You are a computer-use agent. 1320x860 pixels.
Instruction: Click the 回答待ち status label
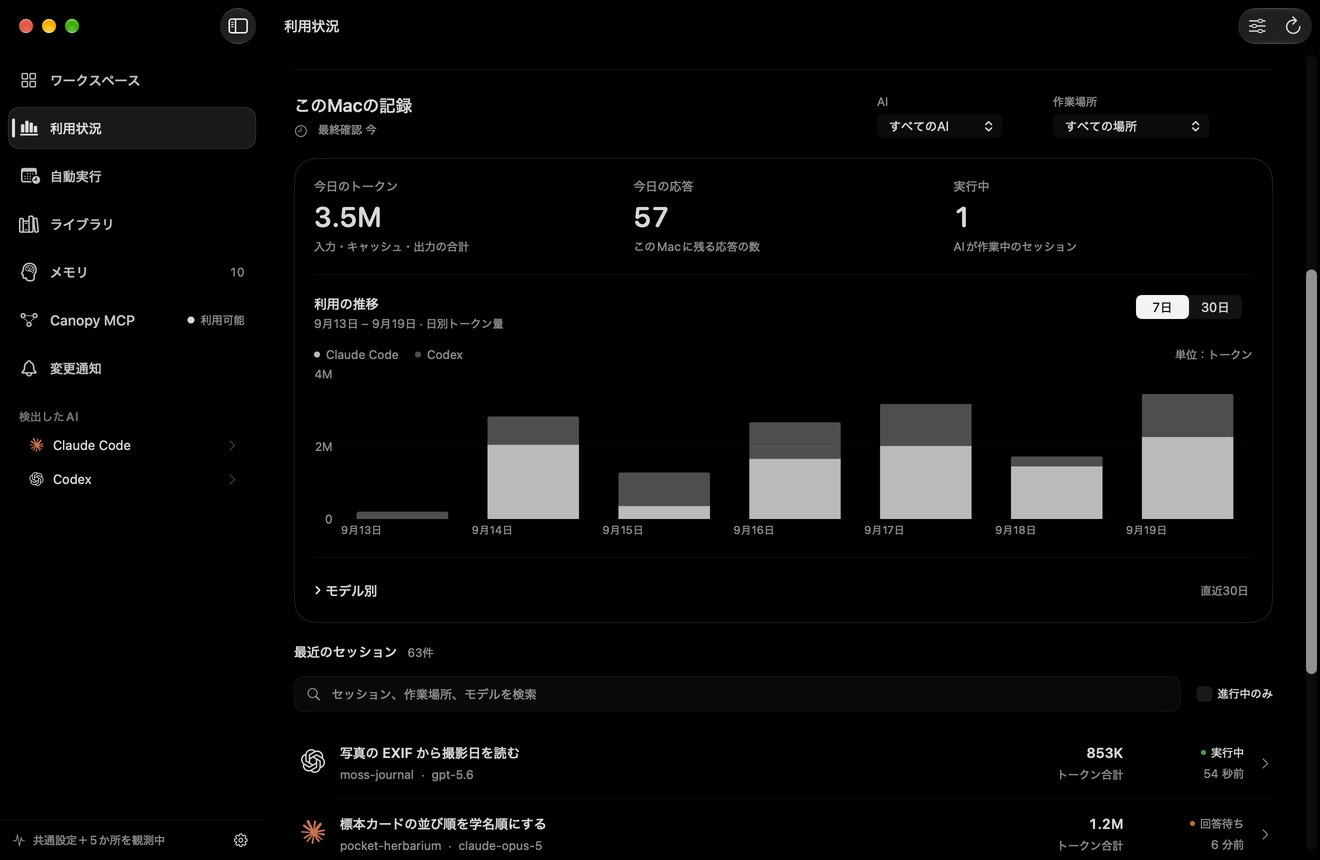(1217, 824)
